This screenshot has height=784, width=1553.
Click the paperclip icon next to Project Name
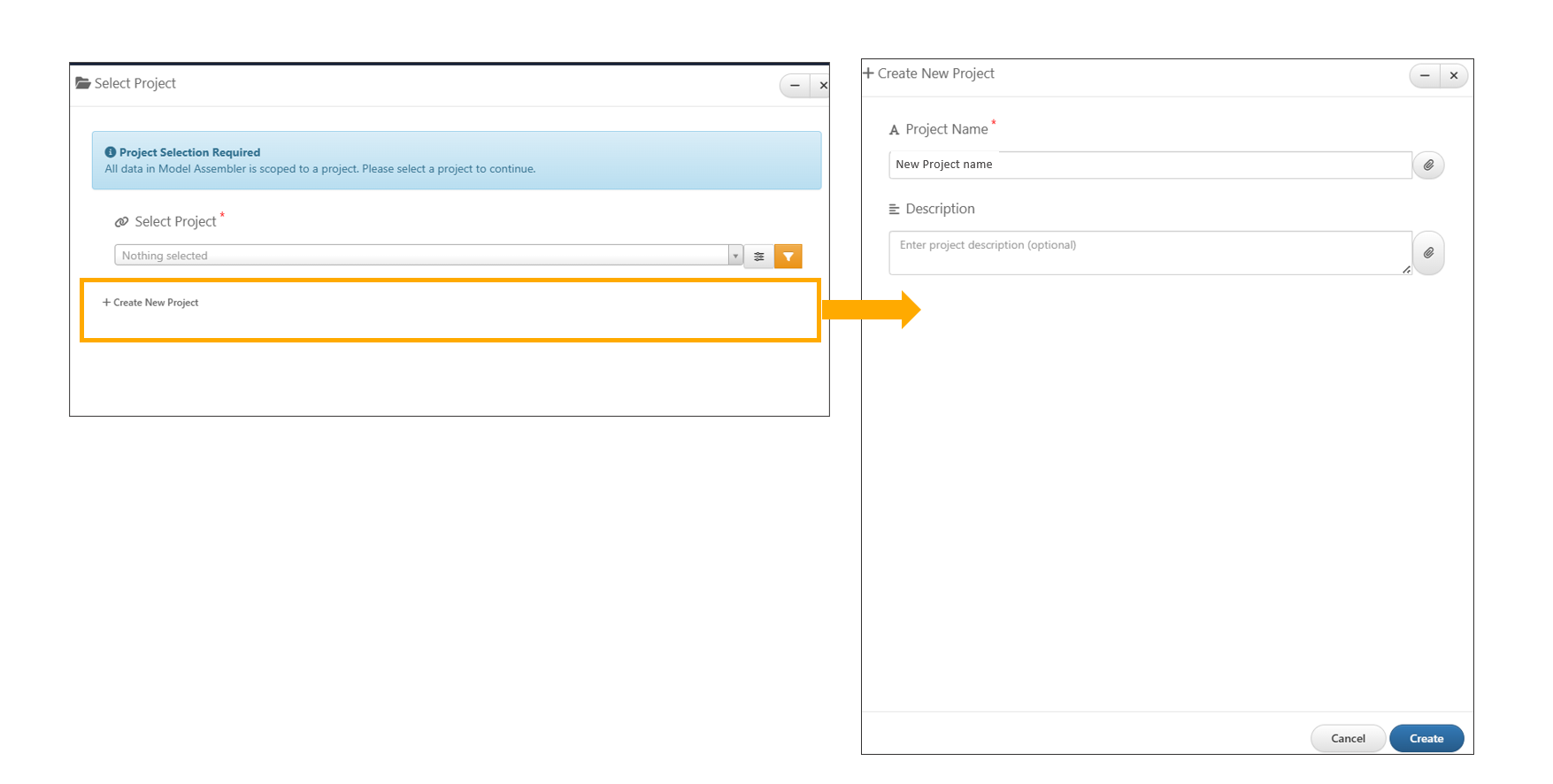pos(1428,165)
